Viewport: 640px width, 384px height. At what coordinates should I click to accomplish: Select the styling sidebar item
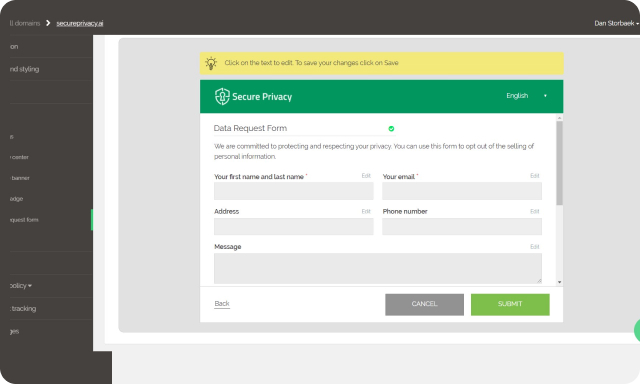tap(24, 69)
